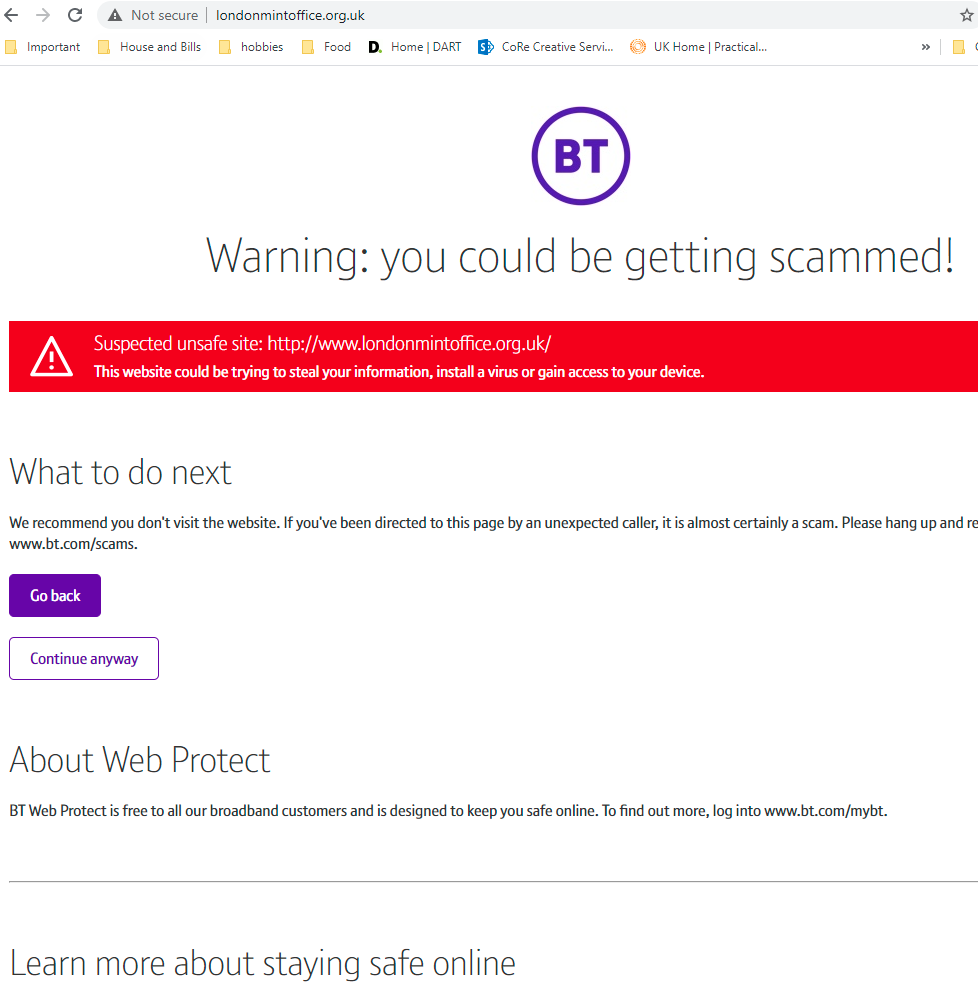Click the BT logo
The width and height of the screenshot is (978, 989).
coord(581,156)
